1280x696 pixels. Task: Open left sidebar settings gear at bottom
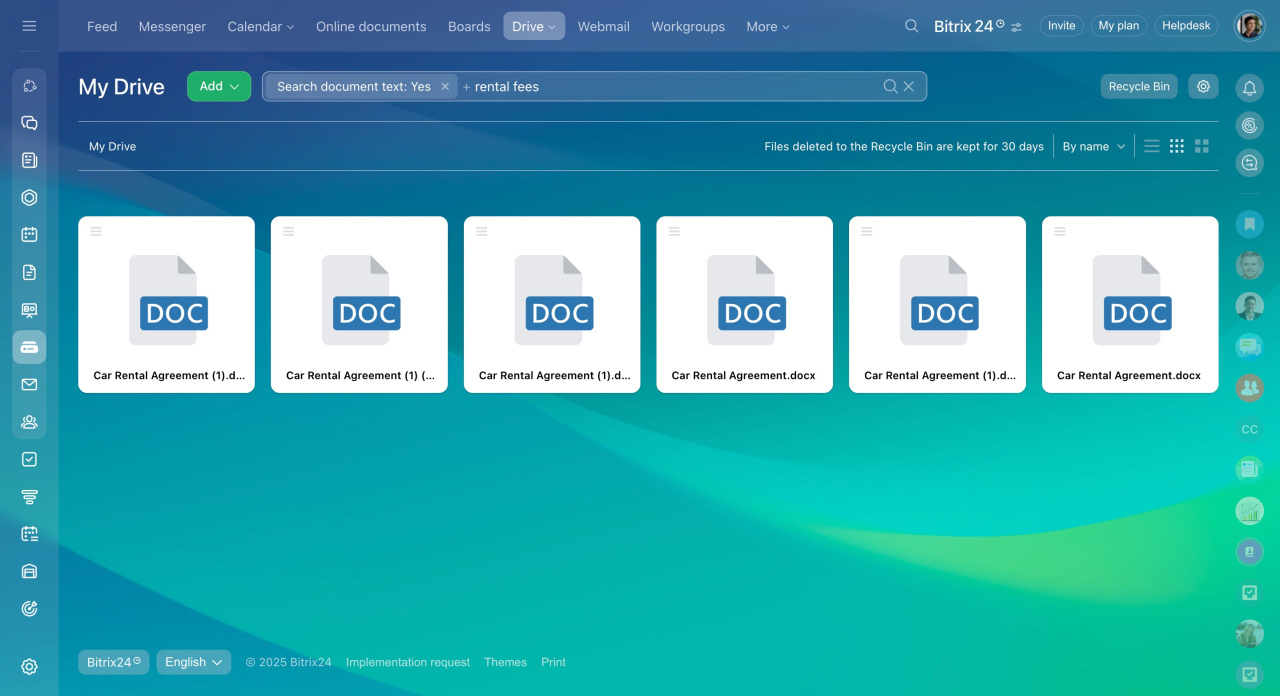tap(29, 667)
